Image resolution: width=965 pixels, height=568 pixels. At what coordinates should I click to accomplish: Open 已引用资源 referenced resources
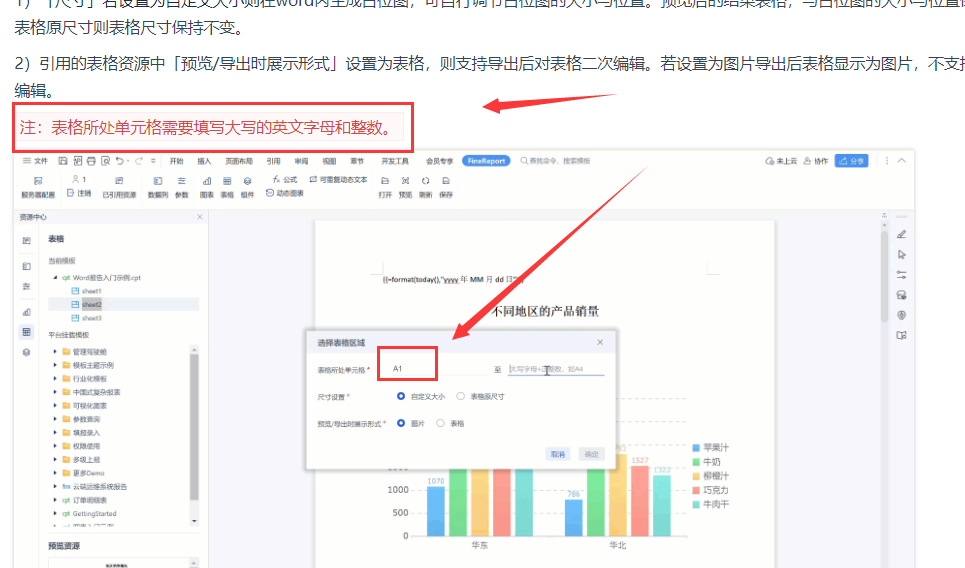(119, 187)
